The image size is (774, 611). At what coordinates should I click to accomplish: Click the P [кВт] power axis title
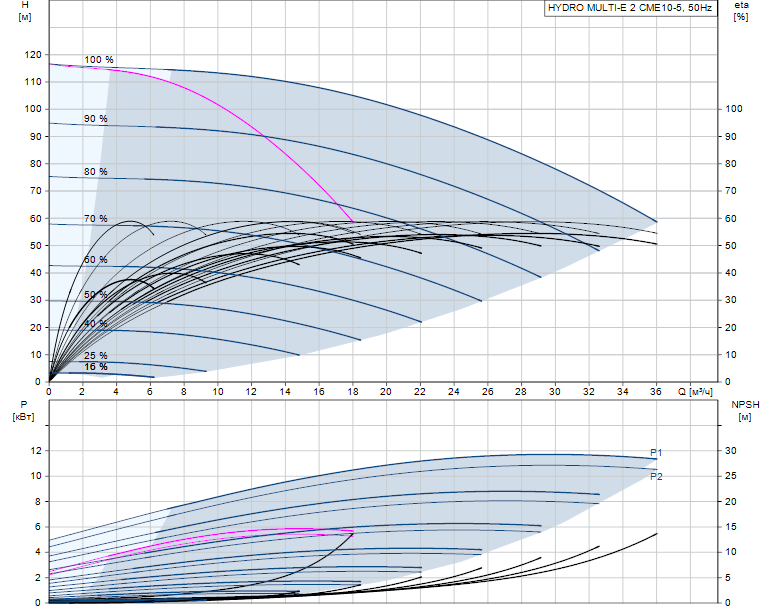pyautogui.click(x=23, y=411)
